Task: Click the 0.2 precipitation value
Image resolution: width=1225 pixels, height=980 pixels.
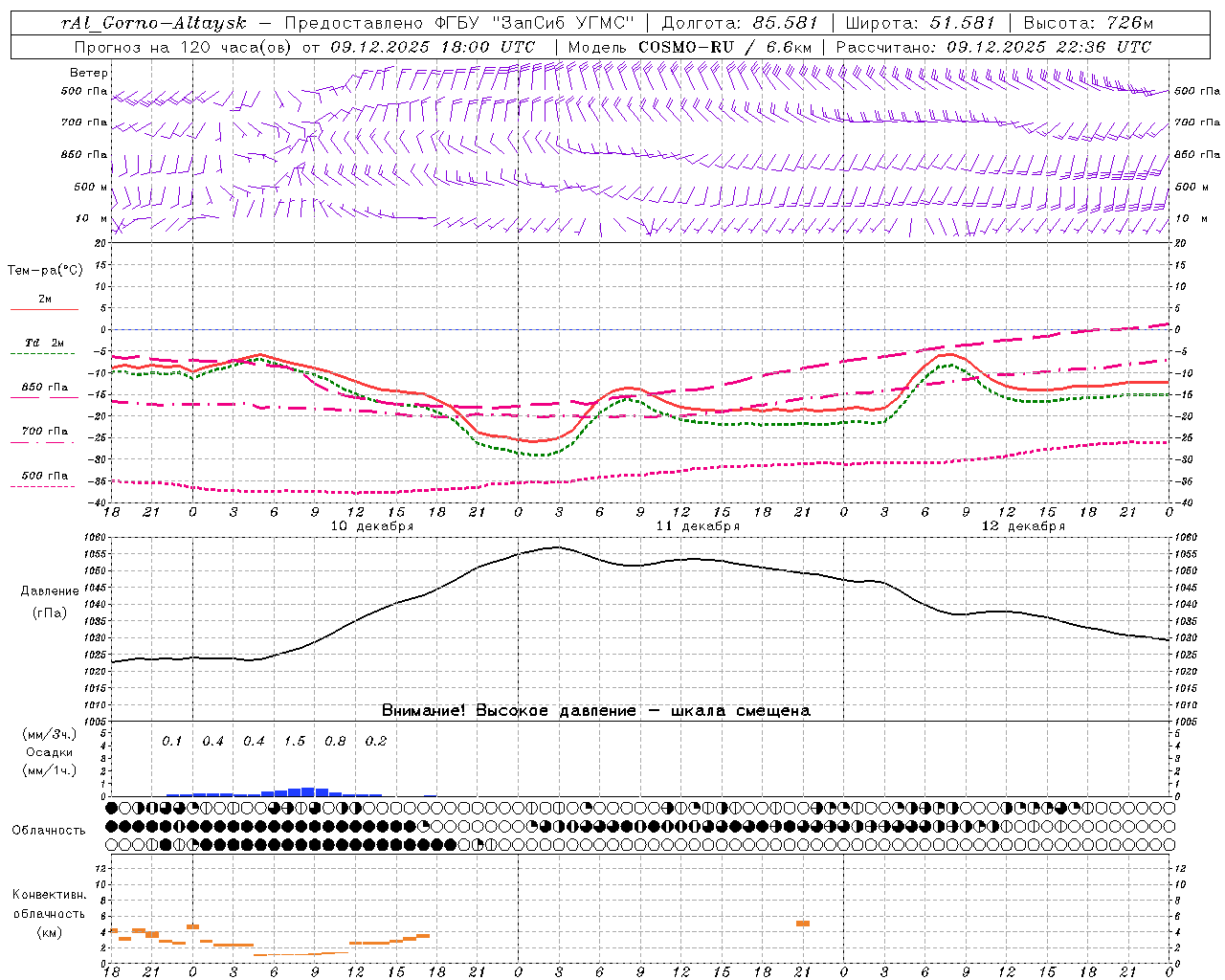Action: [376, 742]
